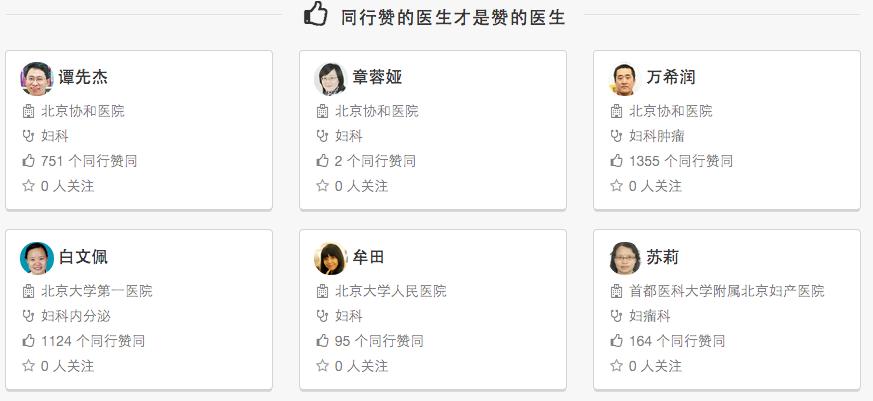Click the thumbs-up icon beside 1355 个同行赞同
Image resolution: width=873 pixels, height=401 pixels.
coord(616,161)
